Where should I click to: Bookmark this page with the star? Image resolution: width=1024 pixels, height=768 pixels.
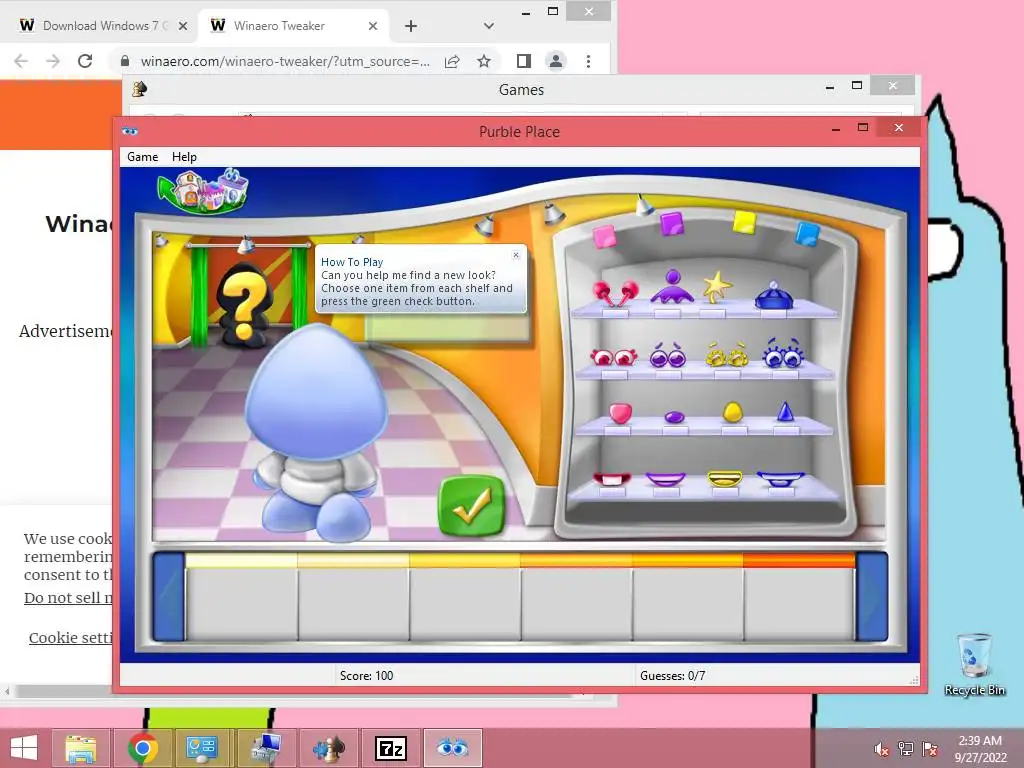(x=484, y=61)
